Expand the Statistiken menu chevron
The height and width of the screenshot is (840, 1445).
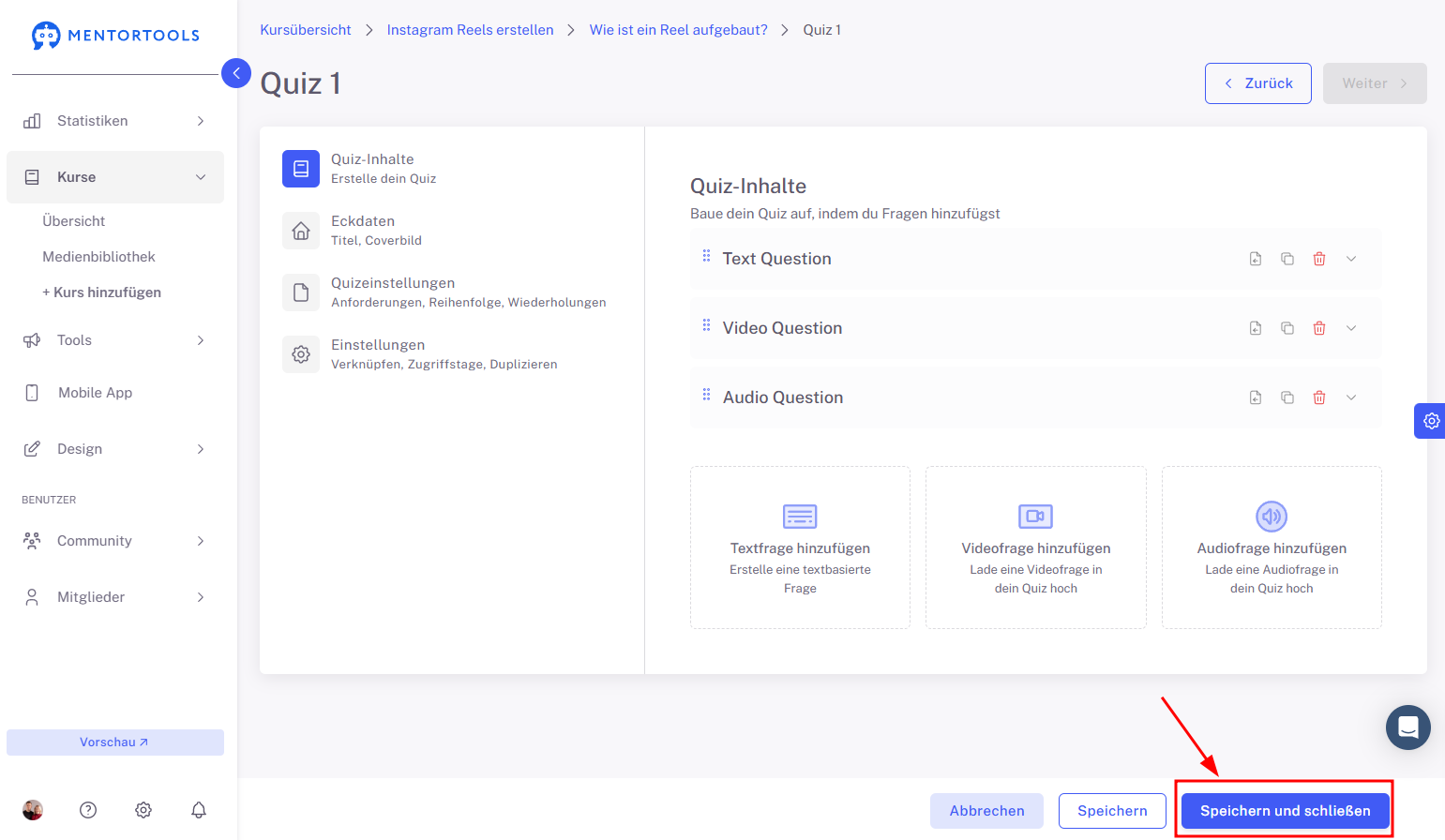coord(201,121)
